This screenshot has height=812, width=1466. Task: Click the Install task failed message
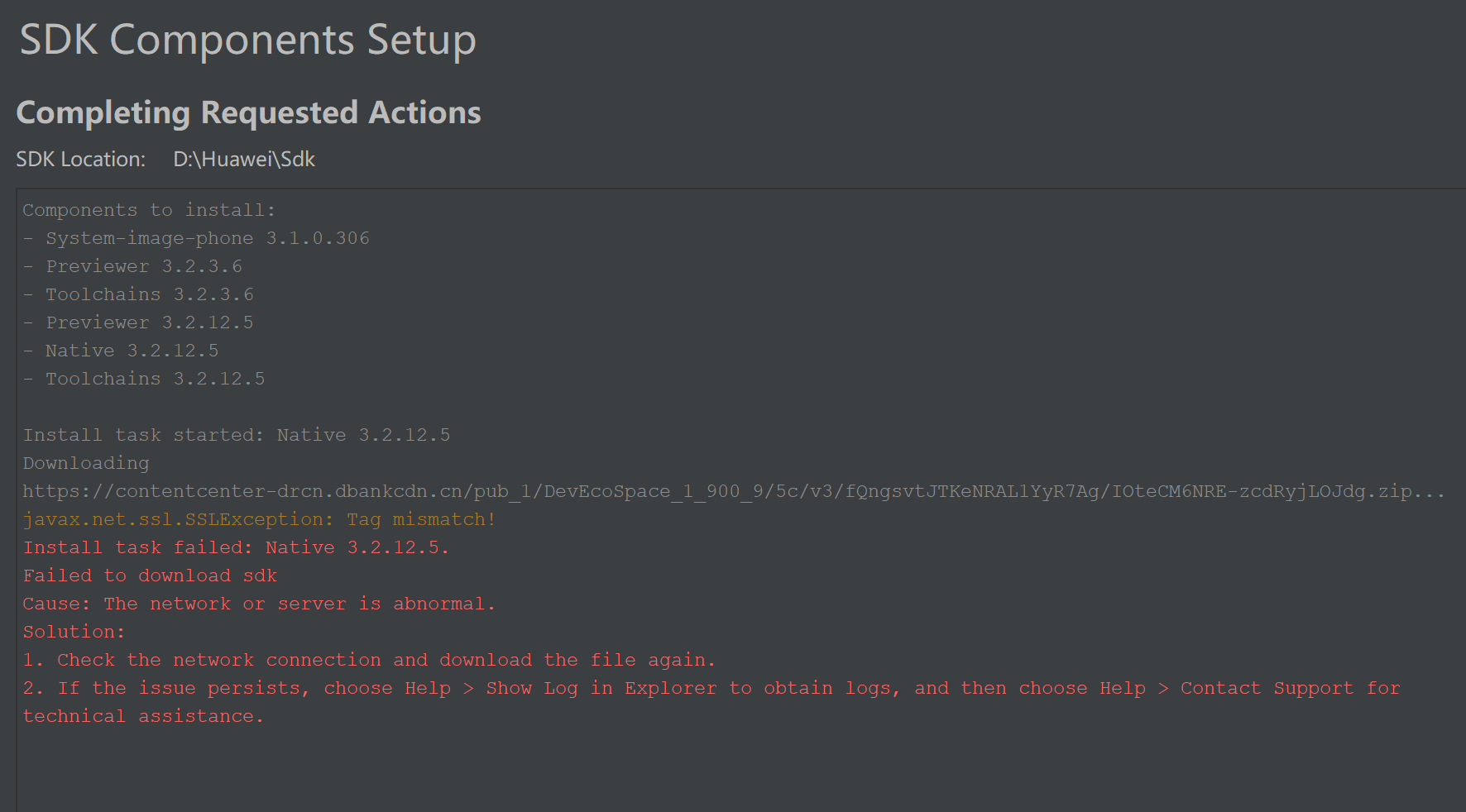click(x=236, y=547)
